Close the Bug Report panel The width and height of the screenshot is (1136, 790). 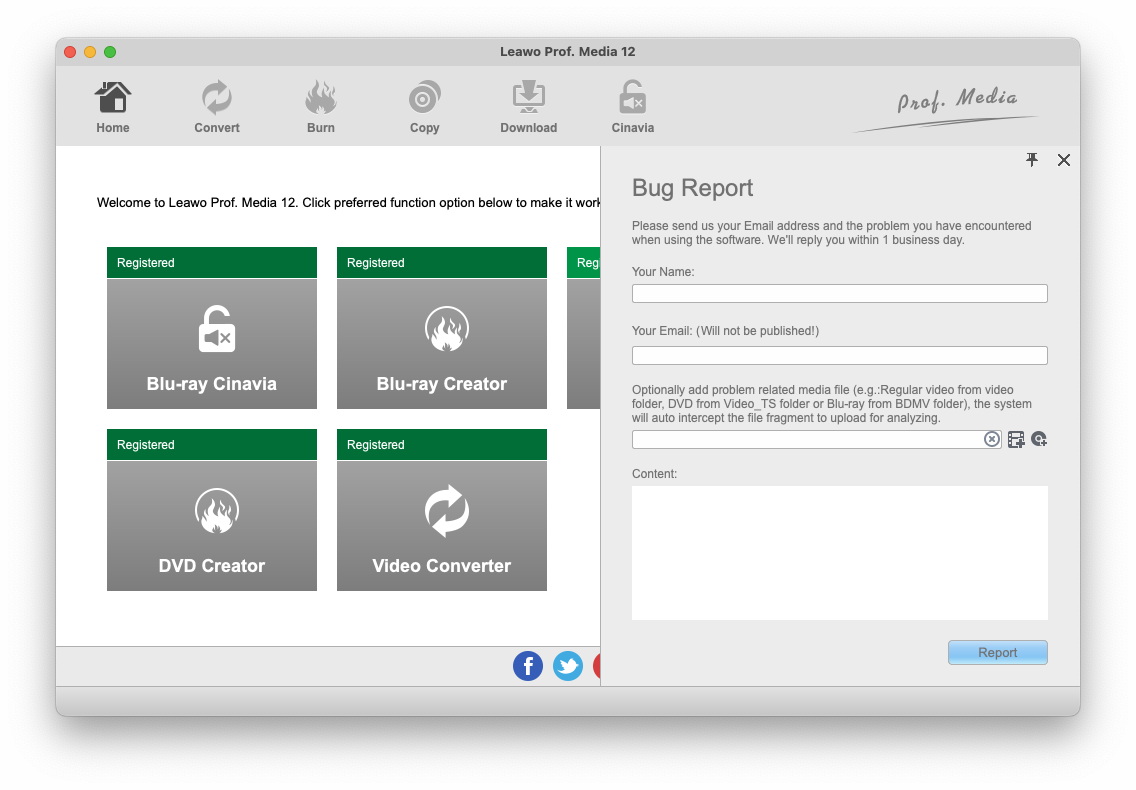(1064, 160)
